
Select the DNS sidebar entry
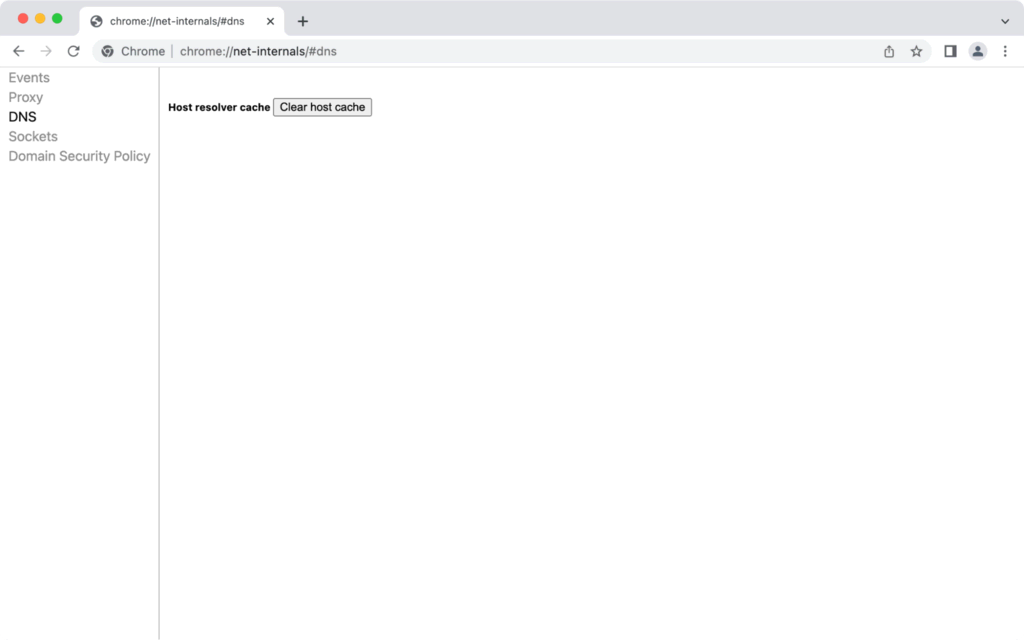[x=21, y=116]
